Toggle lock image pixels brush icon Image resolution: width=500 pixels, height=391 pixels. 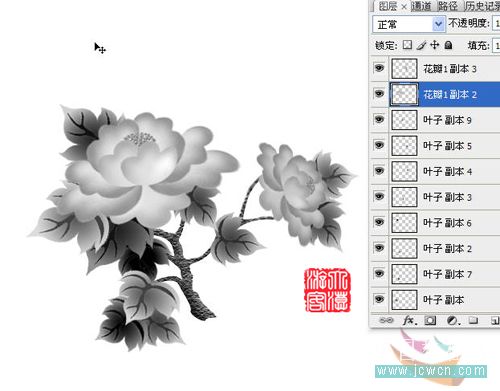tap(421, 45)
